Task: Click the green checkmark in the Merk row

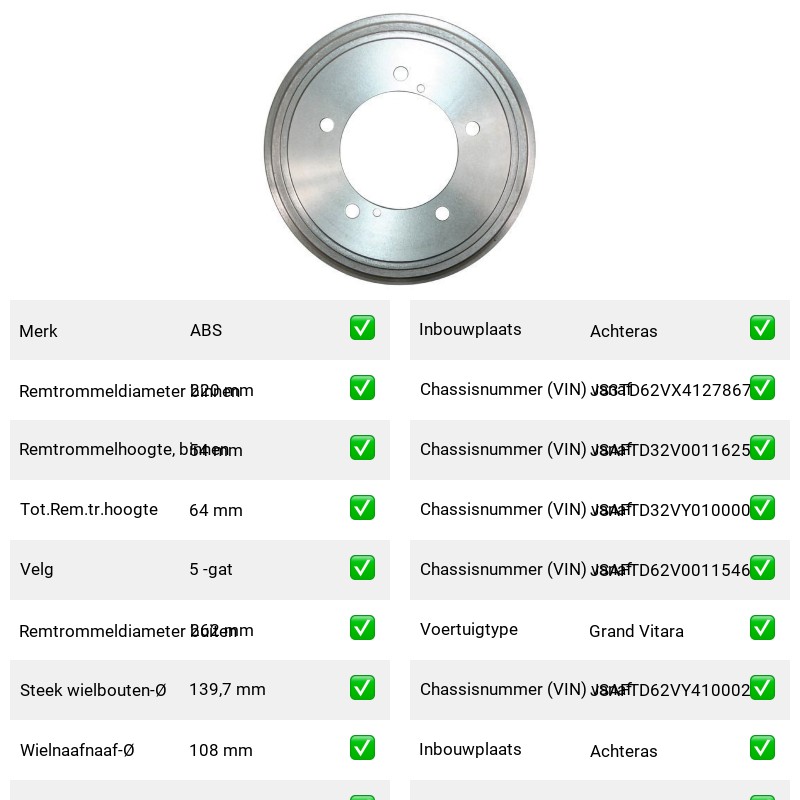Action: [362, 328]
